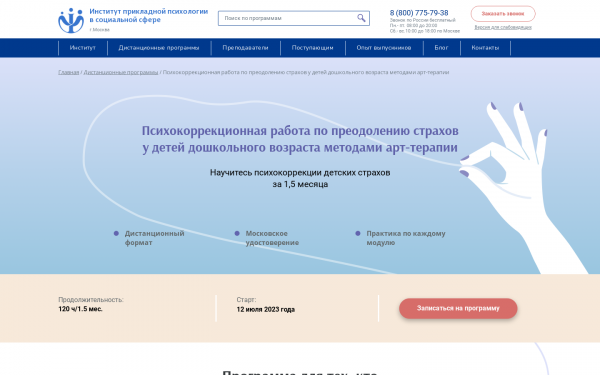Image resolution: width=600 pixels, height=375 pixels.
Task: Click Практика по каждому модулю text
Action: [x=406, y=238]
